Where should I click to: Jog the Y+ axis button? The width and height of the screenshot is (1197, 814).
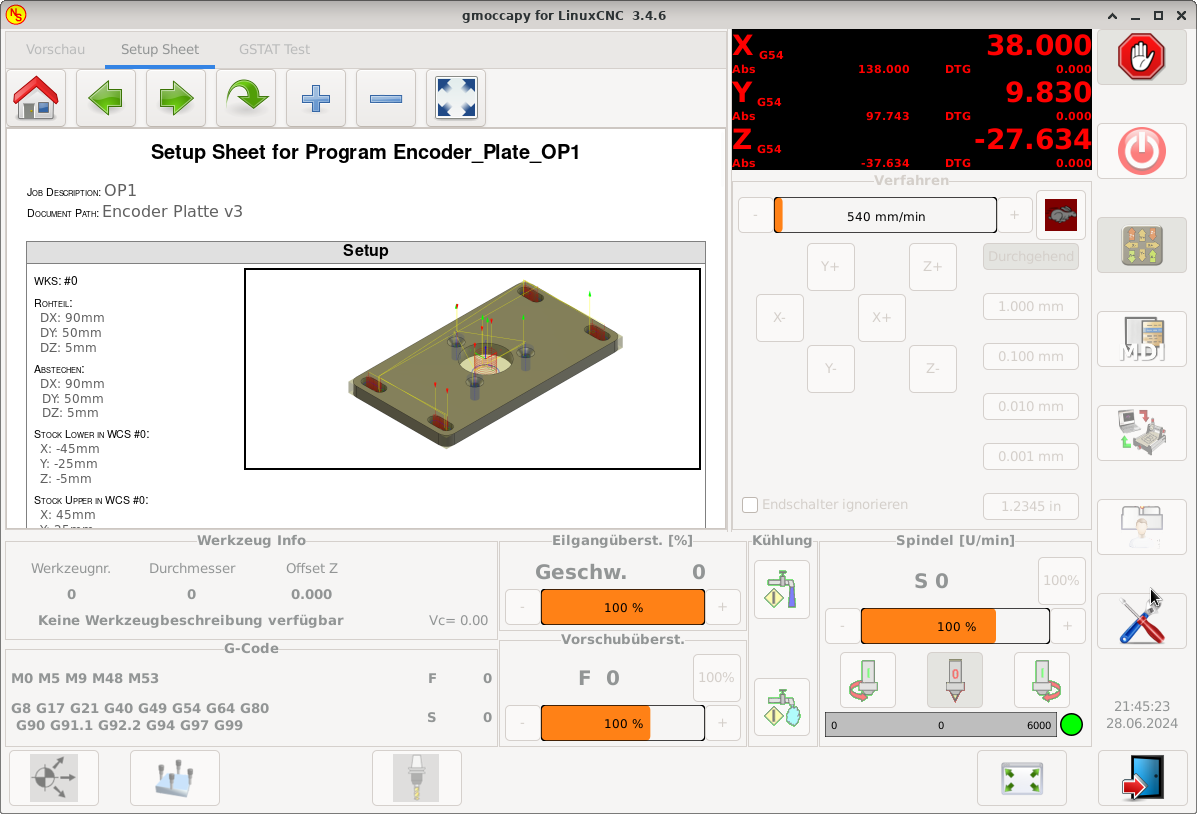pos(831,266)
